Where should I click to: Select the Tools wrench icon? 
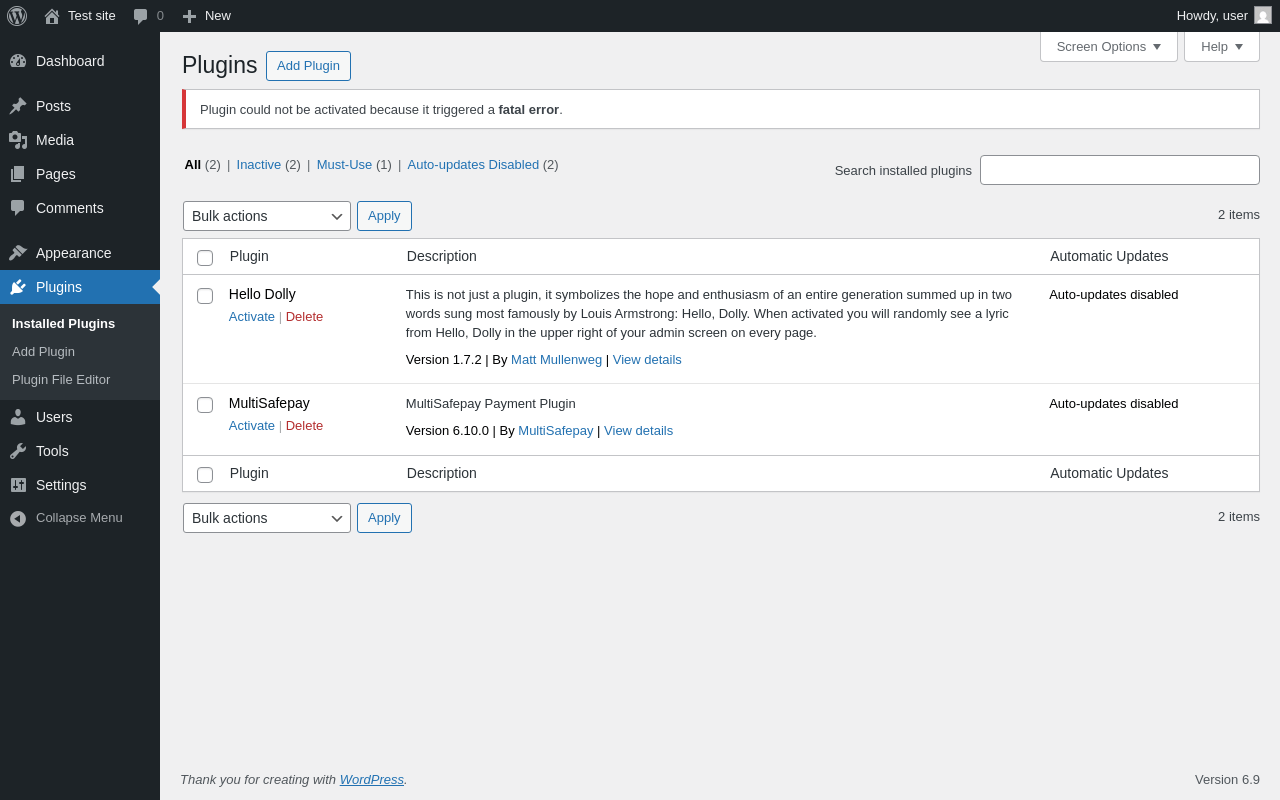point(18,451)
